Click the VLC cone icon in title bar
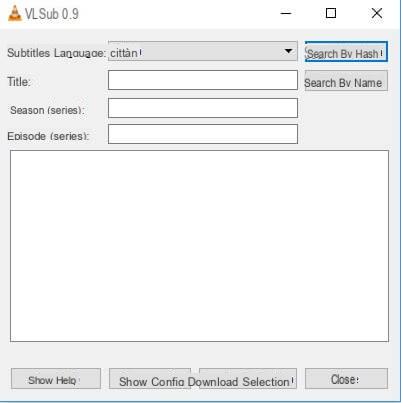Screen dimensions: 401x403 pos(15,13)
